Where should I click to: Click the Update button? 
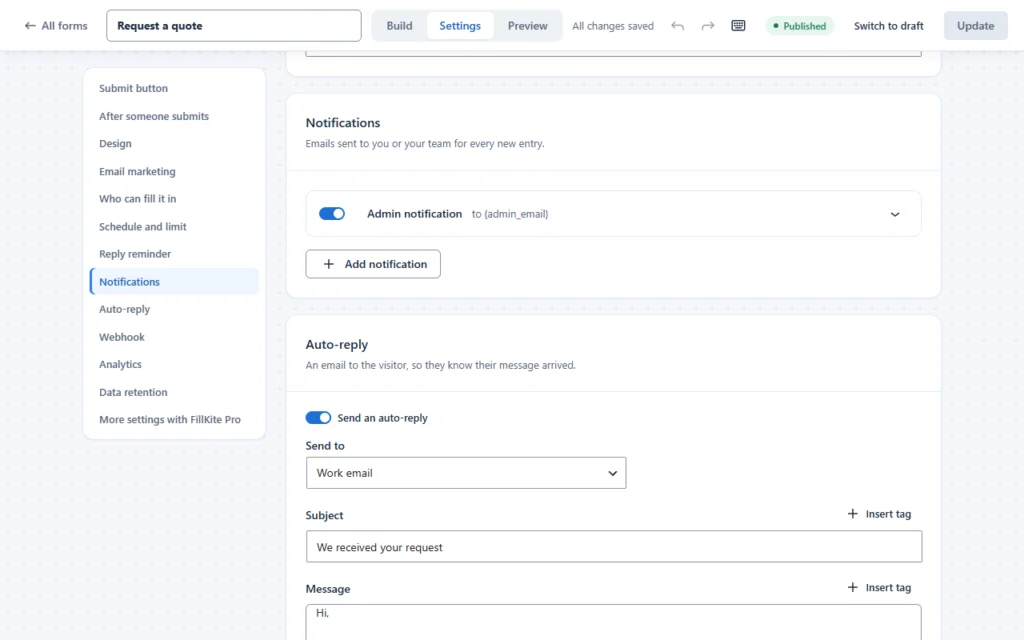point(975,26)
